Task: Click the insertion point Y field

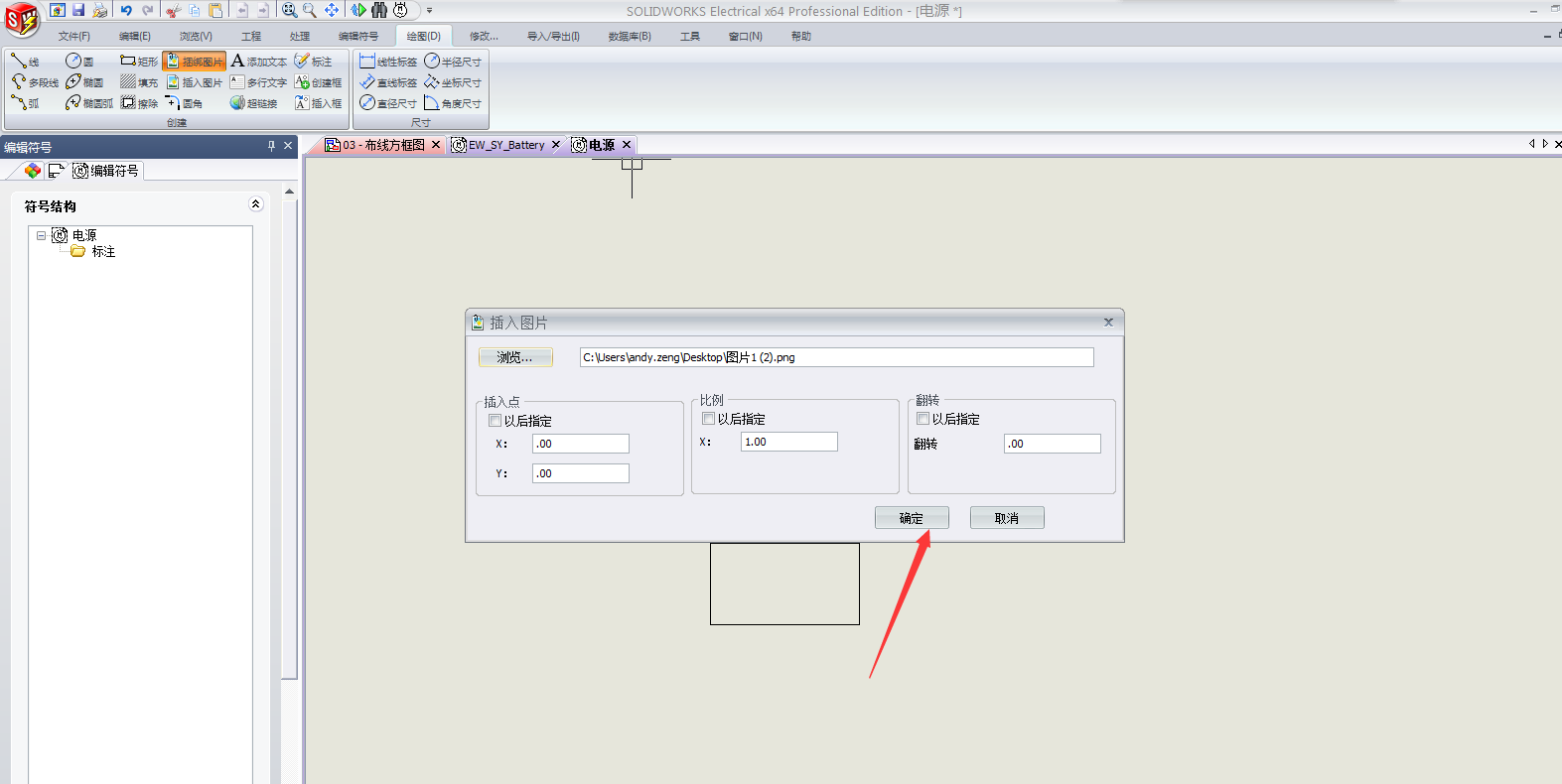Action: (x=581, y=473)
